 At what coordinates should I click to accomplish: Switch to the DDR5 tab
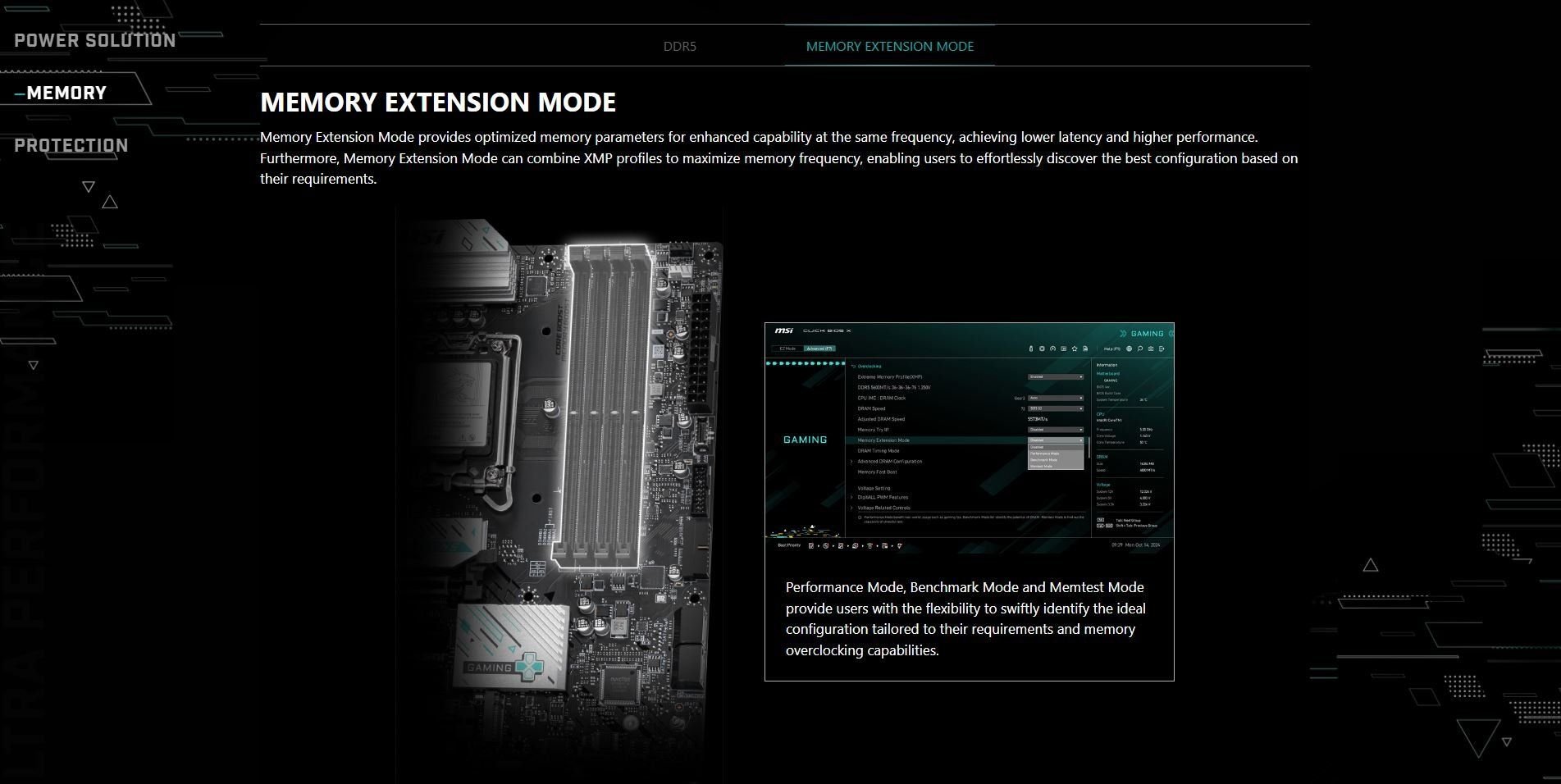[x=680, y=46]
